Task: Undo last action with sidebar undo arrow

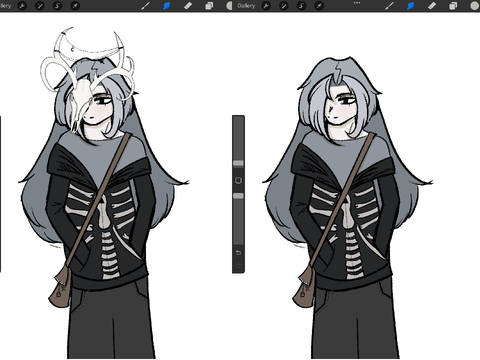Action: (x=238, y=253)
